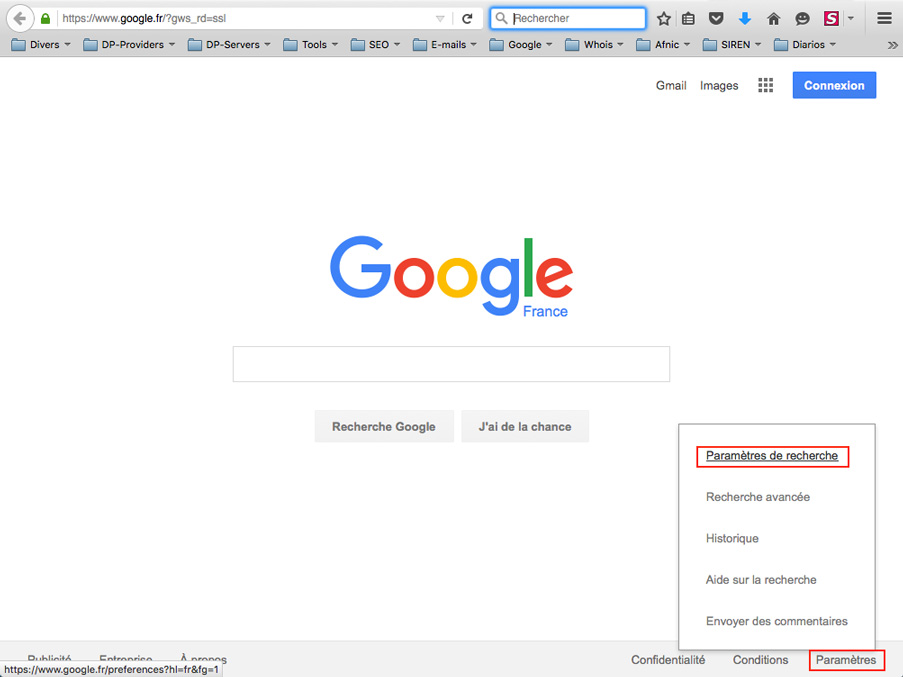The image size is (903, 677).
Task: Open the Downloads arrow icon
Action: click(745, 18)
